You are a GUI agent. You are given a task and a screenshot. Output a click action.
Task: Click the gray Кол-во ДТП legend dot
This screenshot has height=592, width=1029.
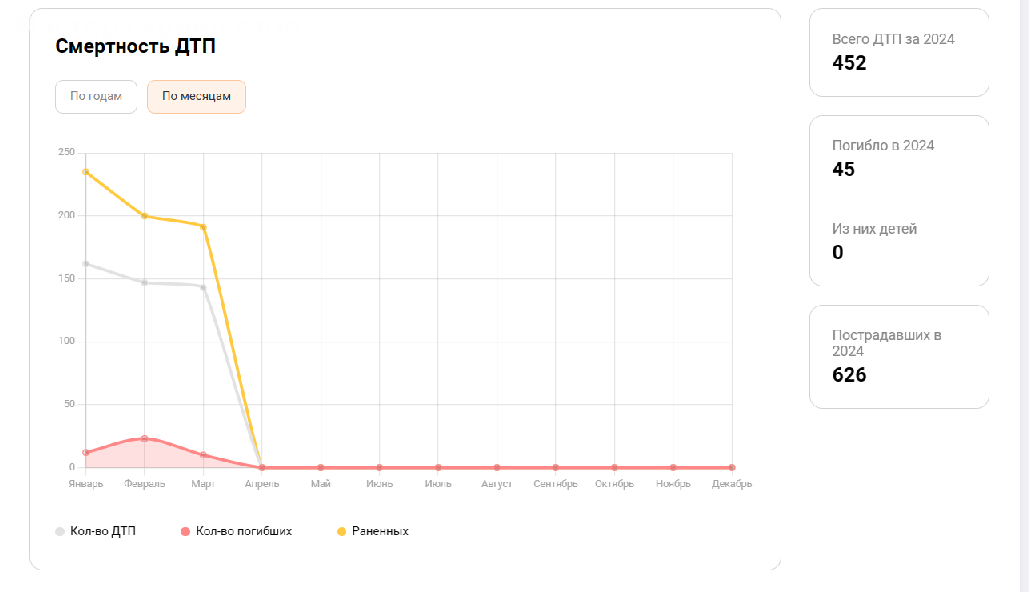point(60,532)
